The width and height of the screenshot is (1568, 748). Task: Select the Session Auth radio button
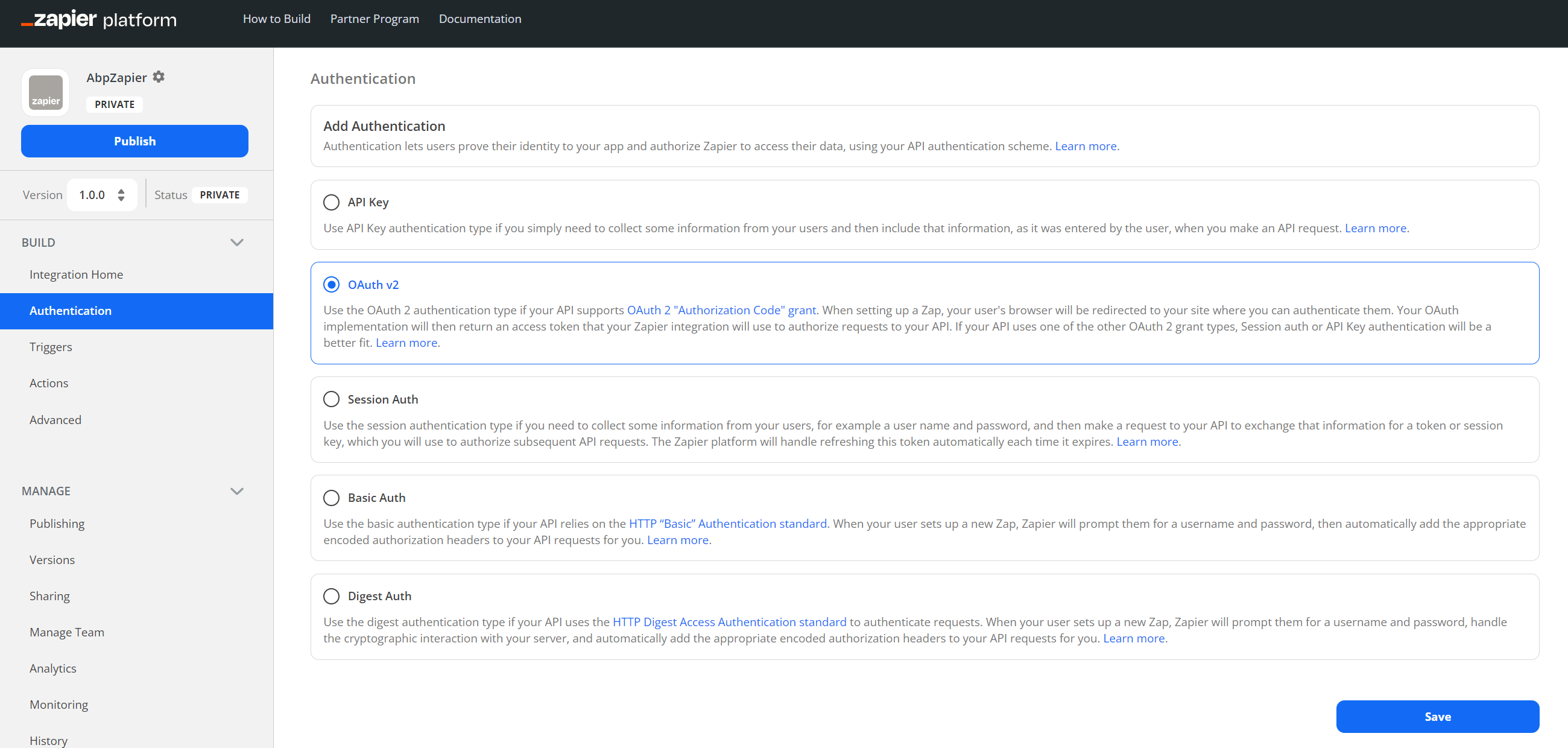click(331, 399)
